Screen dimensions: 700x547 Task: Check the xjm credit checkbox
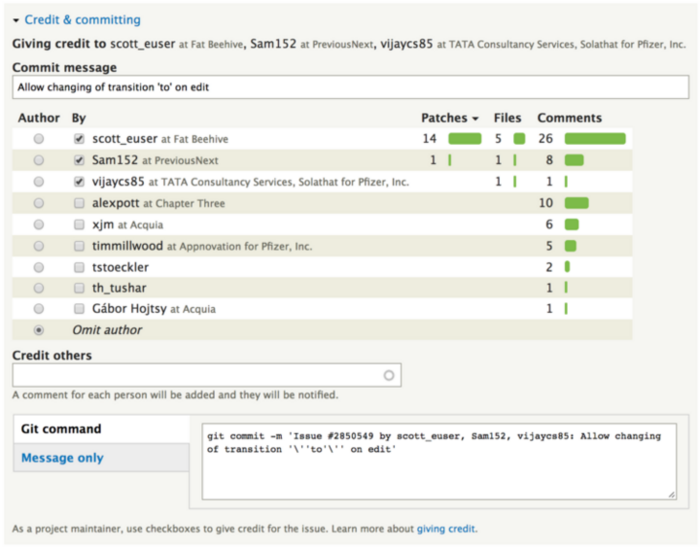[79, 225]
